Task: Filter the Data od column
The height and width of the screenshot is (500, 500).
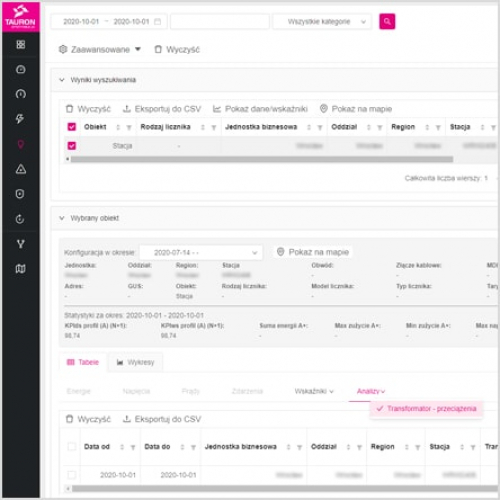Action: (133, 447)
